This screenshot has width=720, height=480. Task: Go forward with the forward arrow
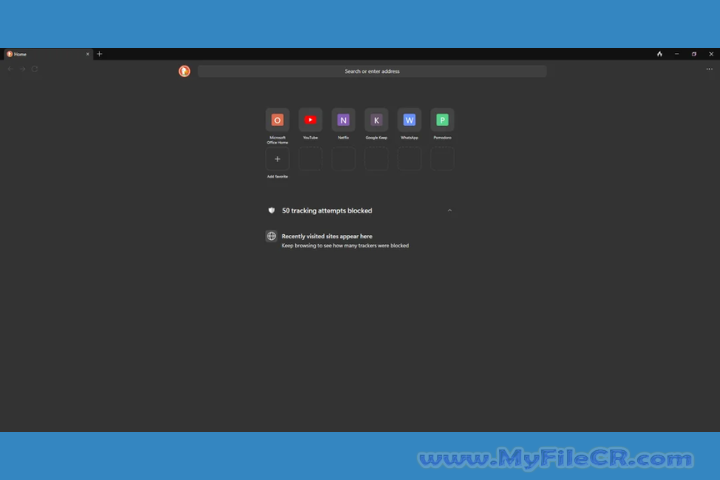tap(22, 69)
